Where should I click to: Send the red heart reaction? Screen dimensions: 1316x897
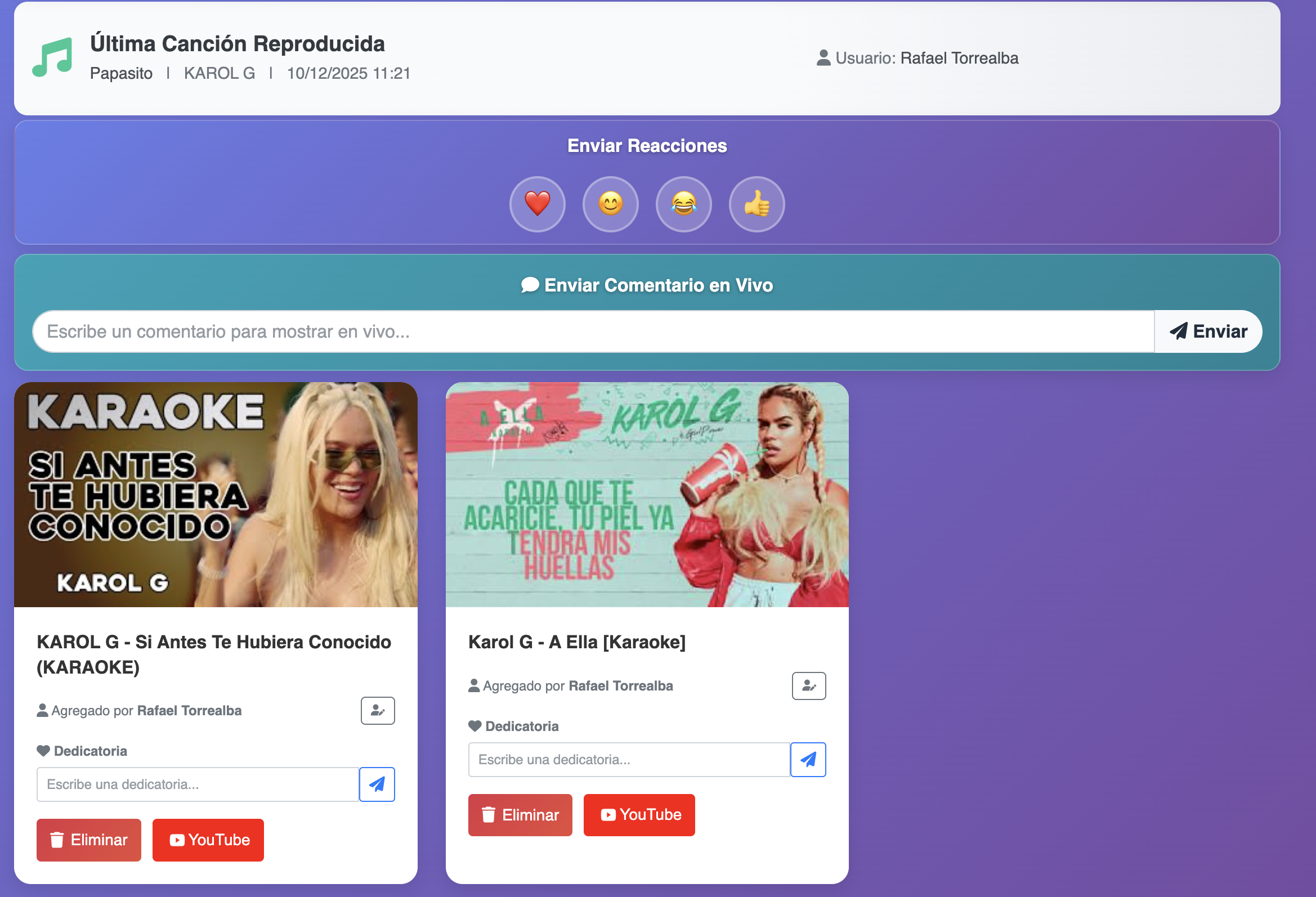coord(537,204)
